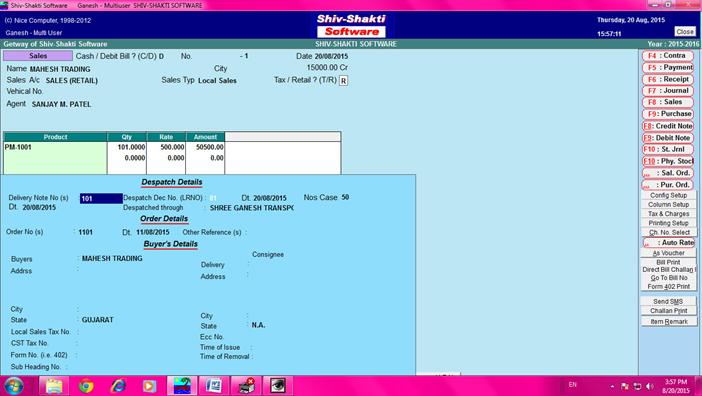This screenshot has width=702, height=396.
Task: Click the Delivery Note No field showing 101
Action: pyautogui.click(x=101, y=198)
